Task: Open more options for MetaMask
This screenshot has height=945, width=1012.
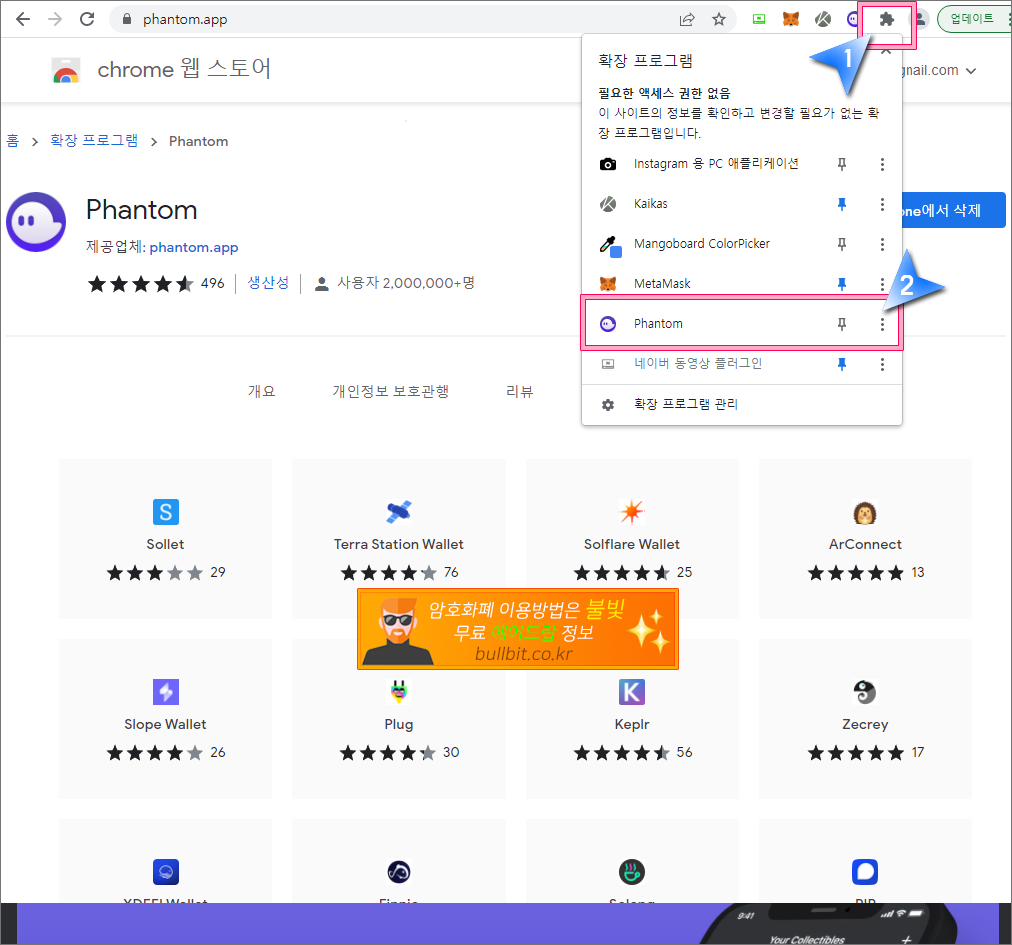Action: [882, 284]
